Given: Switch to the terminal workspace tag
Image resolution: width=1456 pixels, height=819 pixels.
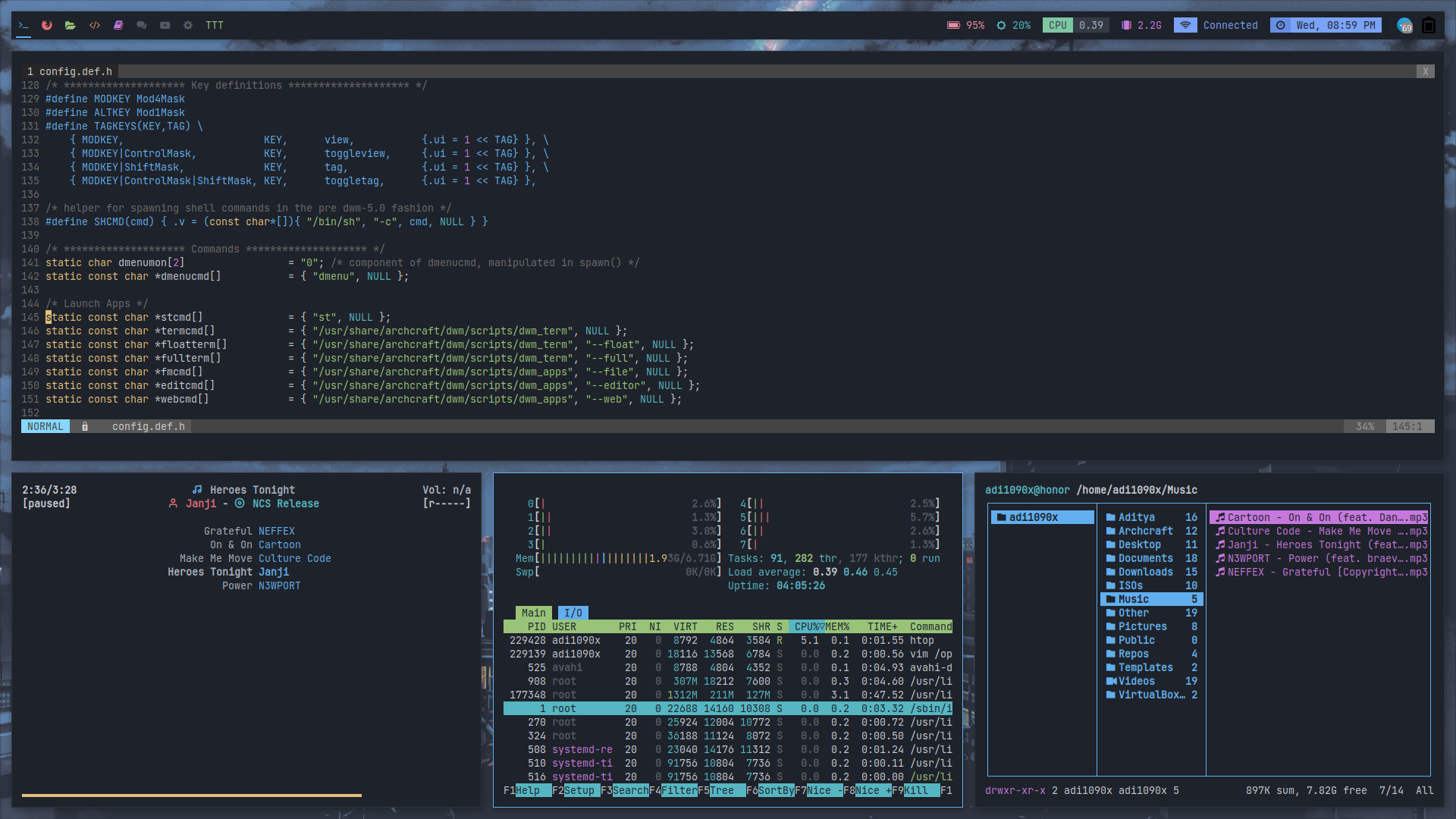Looking at the screenshot, I should coord(24,25).
